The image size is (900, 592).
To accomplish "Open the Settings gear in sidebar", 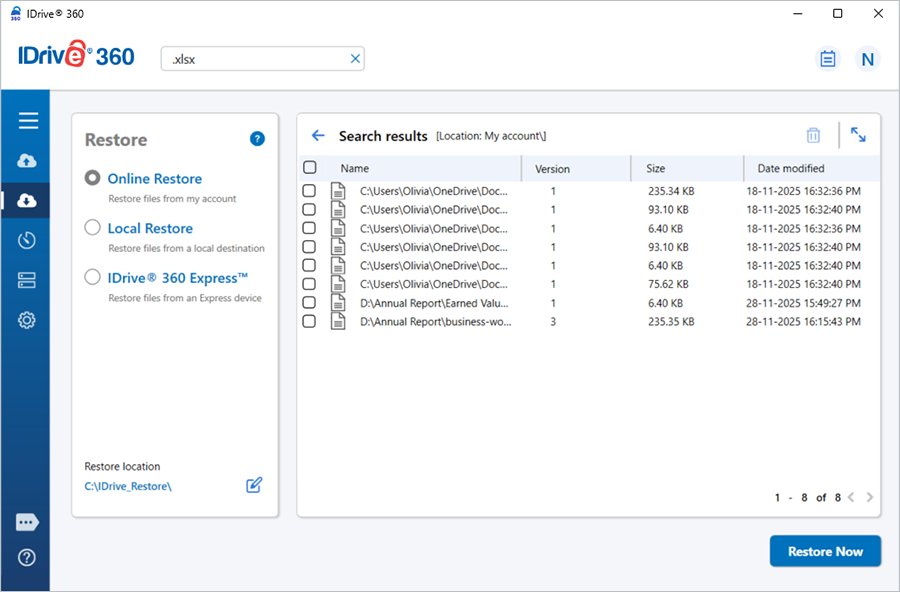I will coord(28,320).
